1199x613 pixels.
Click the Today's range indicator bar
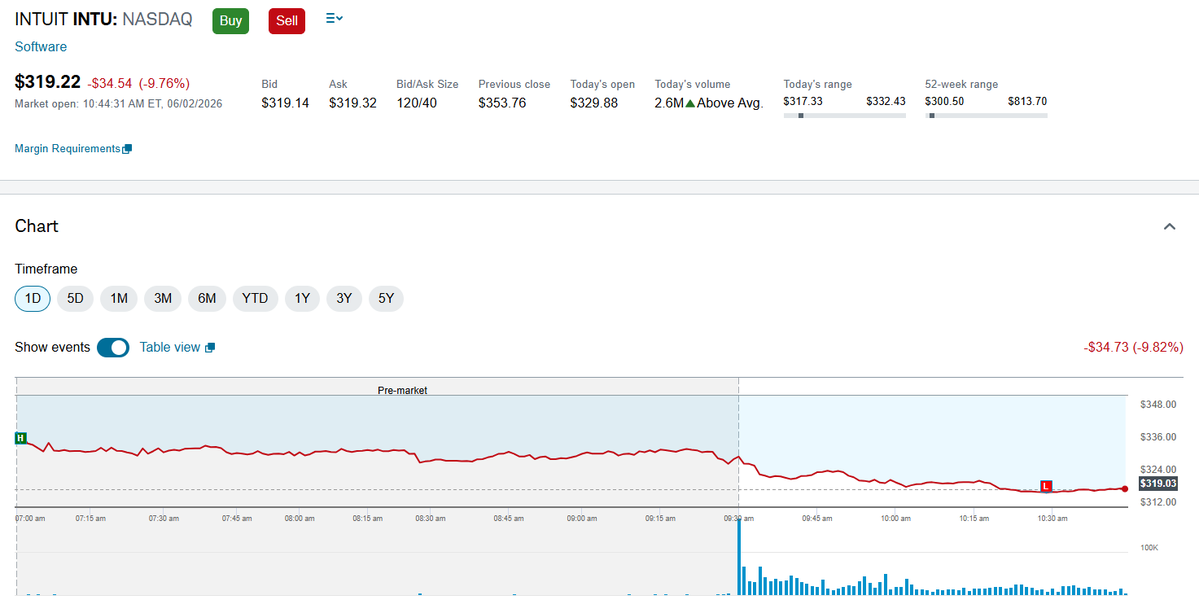pyautogui.click(x=844, y=115)
